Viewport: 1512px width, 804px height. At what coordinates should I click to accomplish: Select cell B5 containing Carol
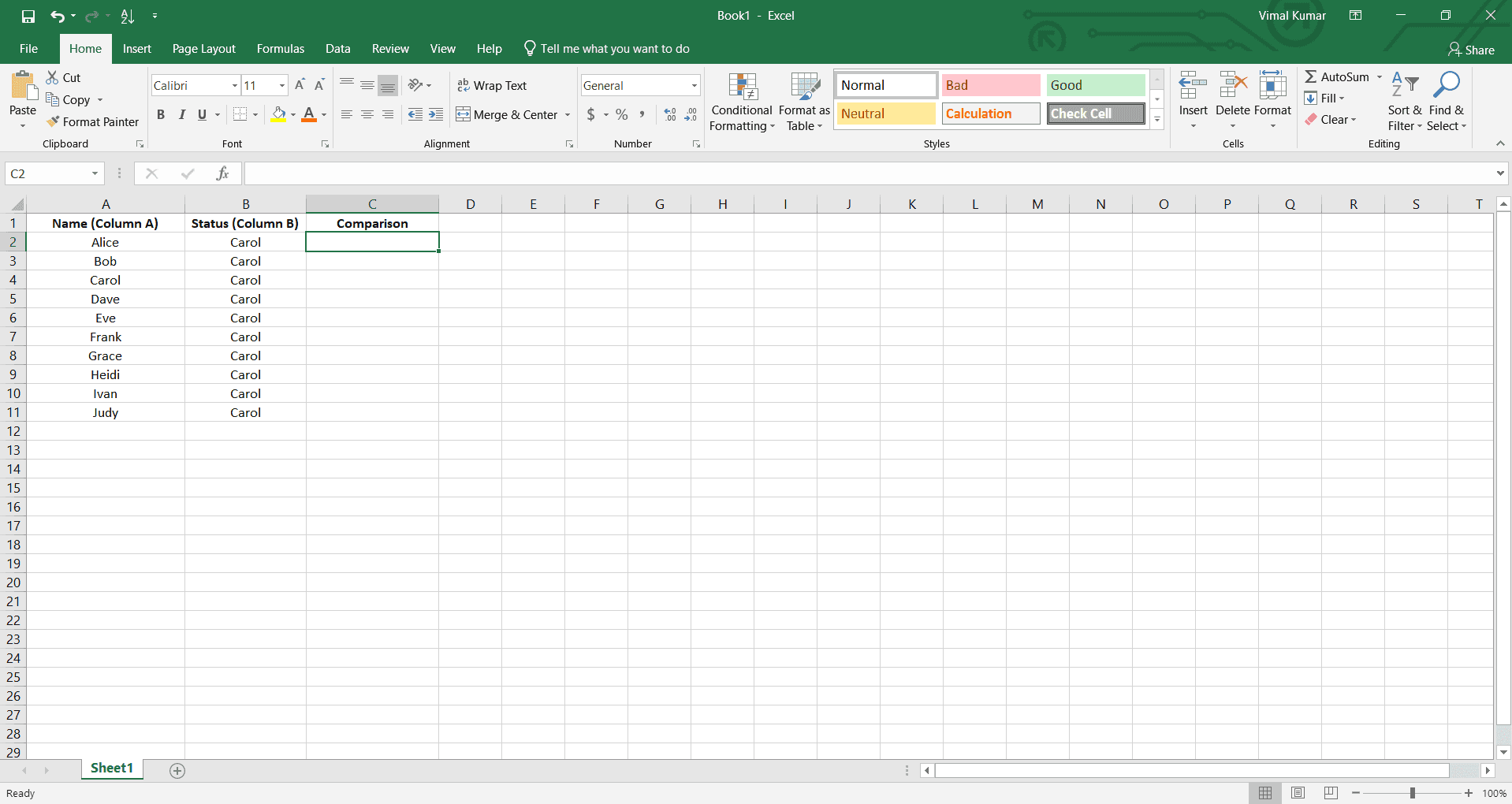[x=245, y=299]
